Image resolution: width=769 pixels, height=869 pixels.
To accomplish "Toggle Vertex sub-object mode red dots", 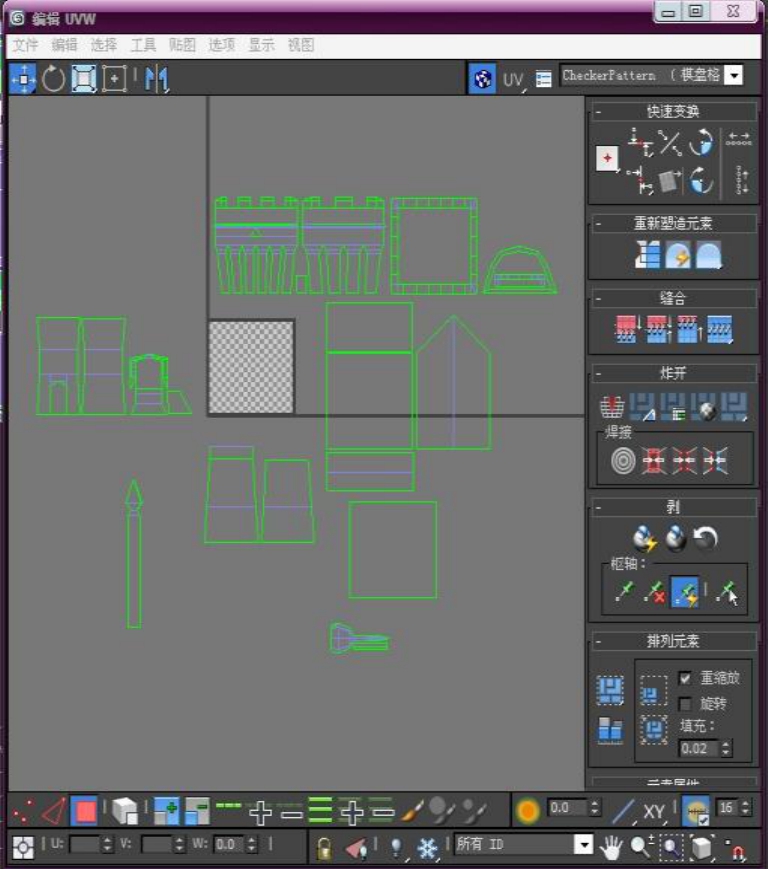I will (x=23, y=811).
